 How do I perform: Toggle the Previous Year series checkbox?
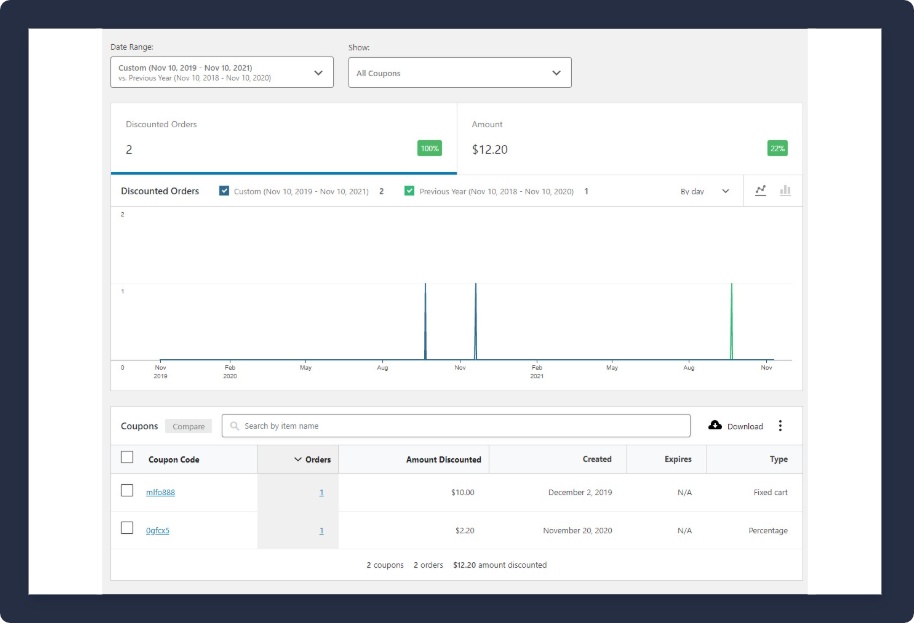(x=409, y=191)
